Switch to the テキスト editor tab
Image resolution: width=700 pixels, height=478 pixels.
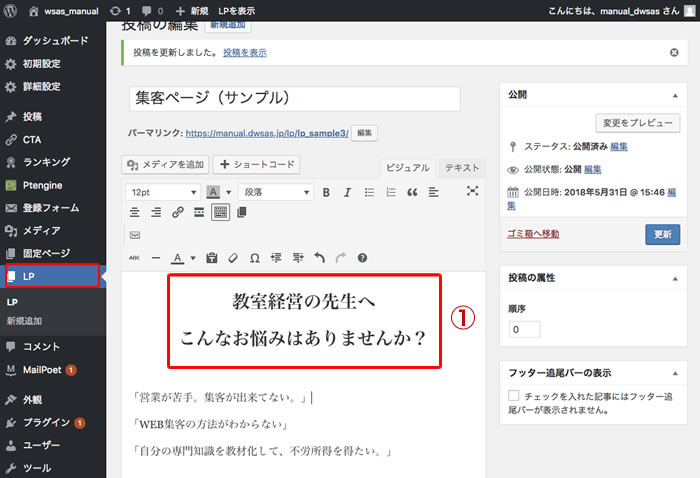(461, 168)
